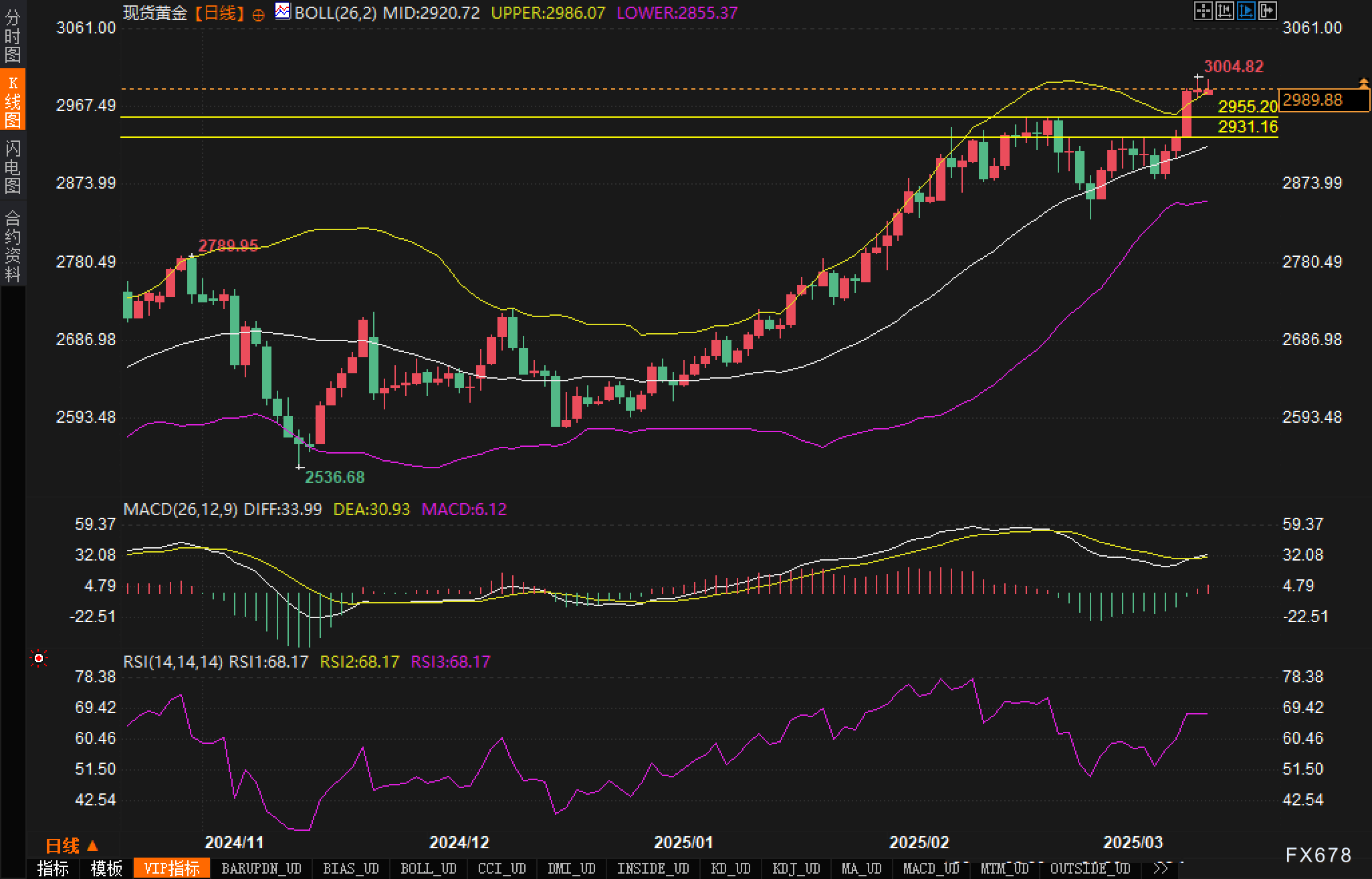Toggle the BOLL_UD indicator overlay
The image size is (1372, 879).
(x=428, y=868)
